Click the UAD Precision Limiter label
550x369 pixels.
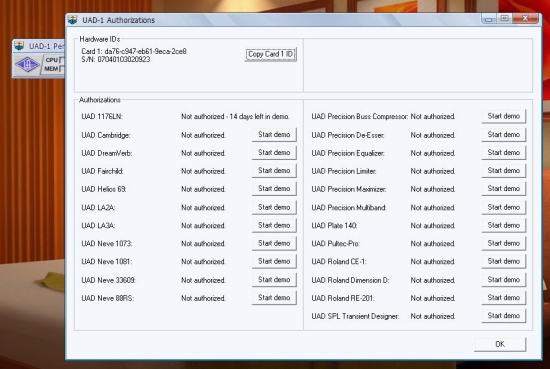344,171
